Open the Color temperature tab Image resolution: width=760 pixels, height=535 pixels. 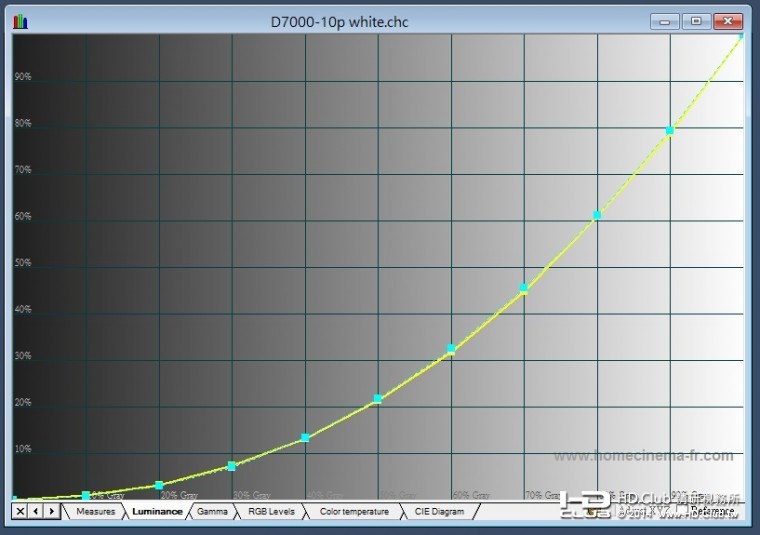coord(354,511)
